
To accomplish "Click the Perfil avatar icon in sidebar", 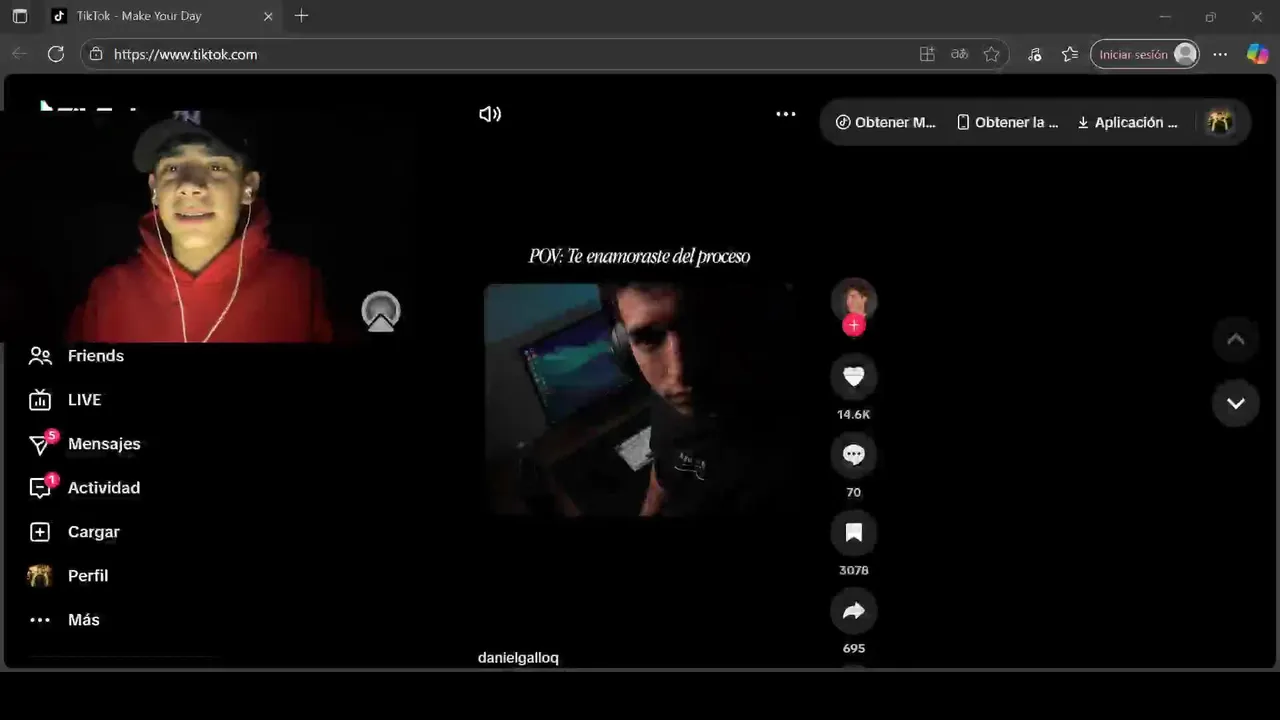I will click(39, 576).
